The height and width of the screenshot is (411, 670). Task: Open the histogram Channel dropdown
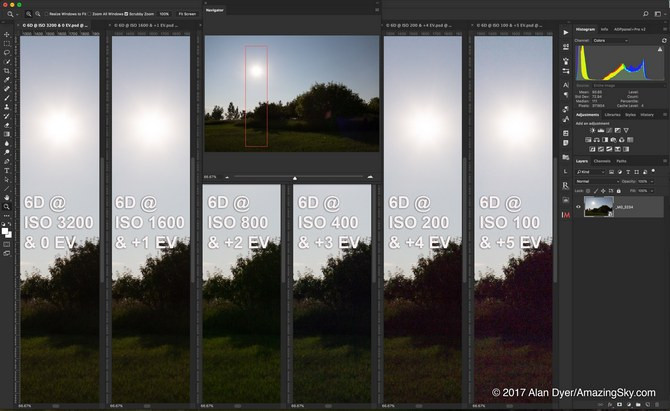click(x=609, y=41)
